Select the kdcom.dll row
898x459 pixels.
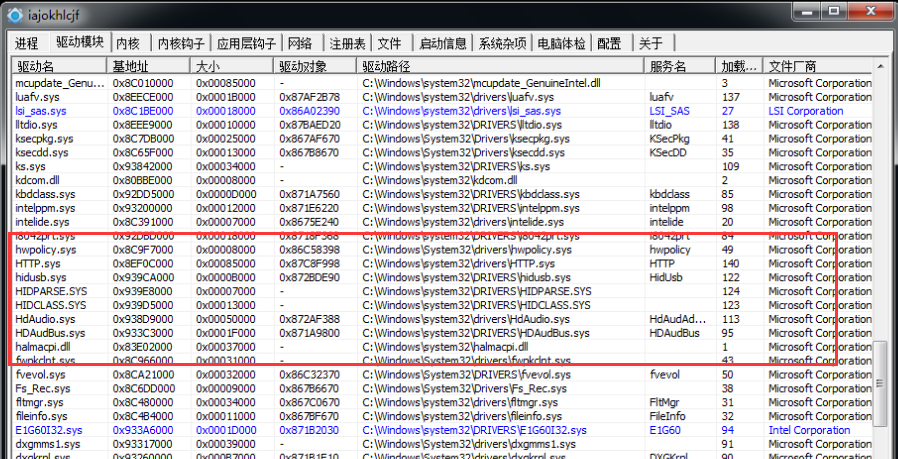(442, 181)
